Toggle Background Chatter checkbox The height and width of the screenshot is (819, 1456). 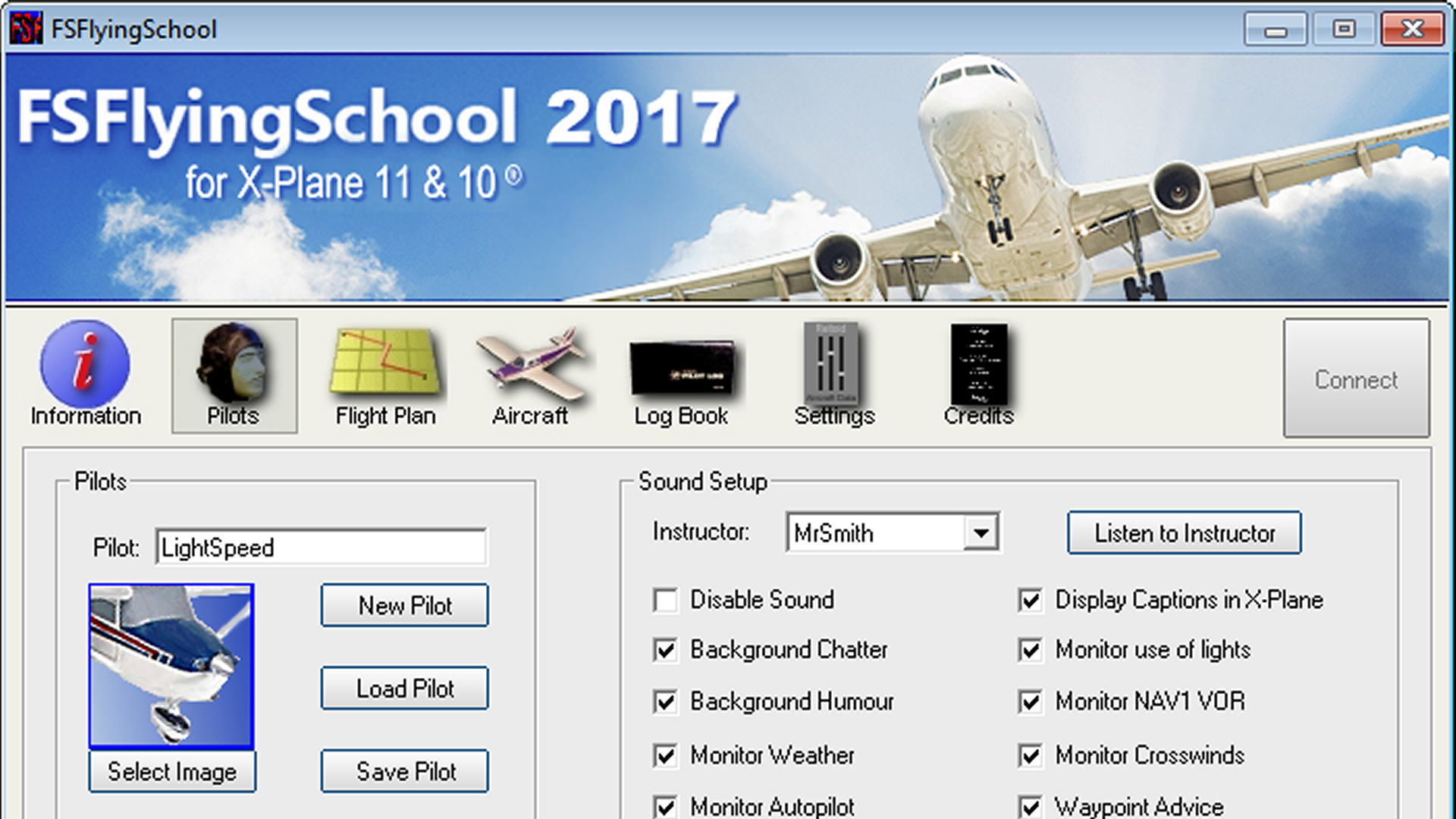(665, 650)
